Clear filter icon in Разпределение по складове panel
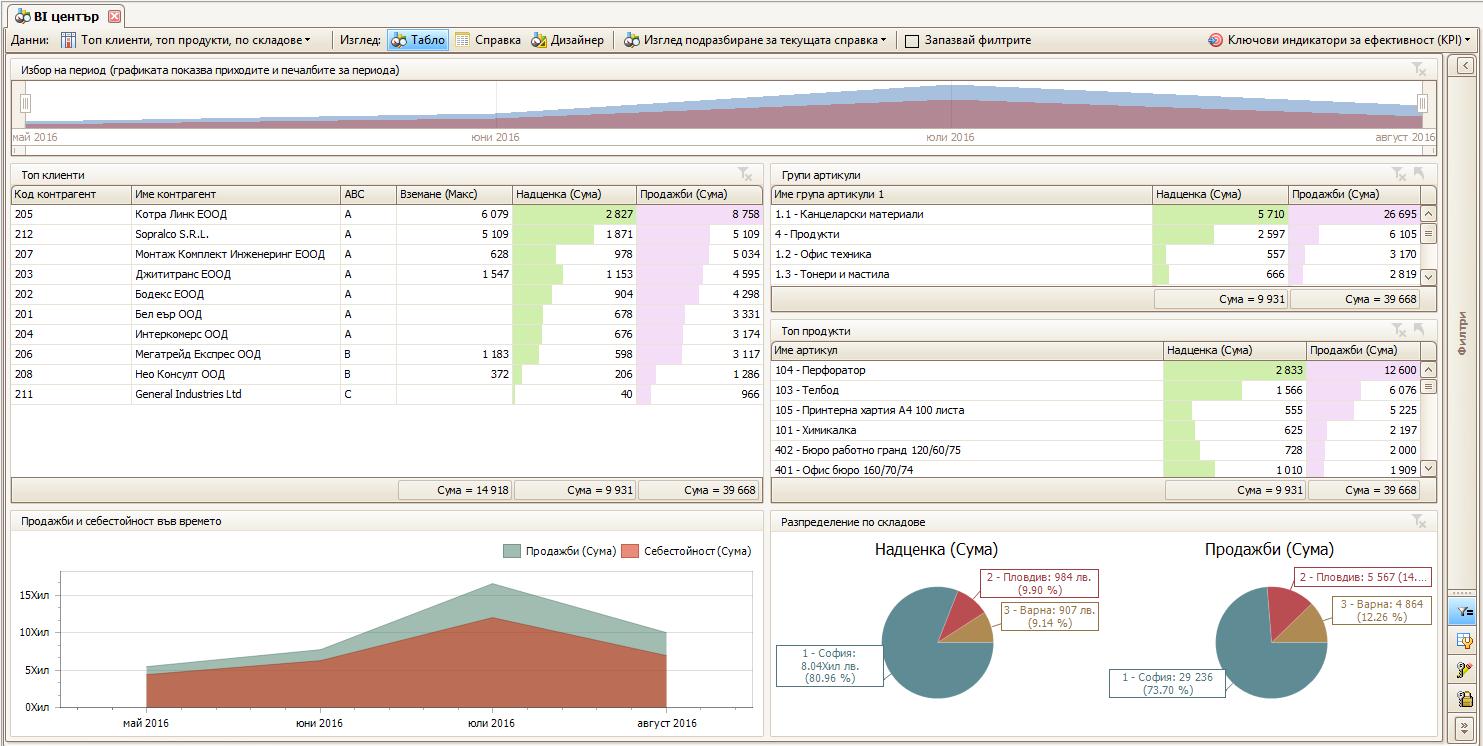Image resolution: width=1483 pixels, height=746 pixels. [1419, 521]
